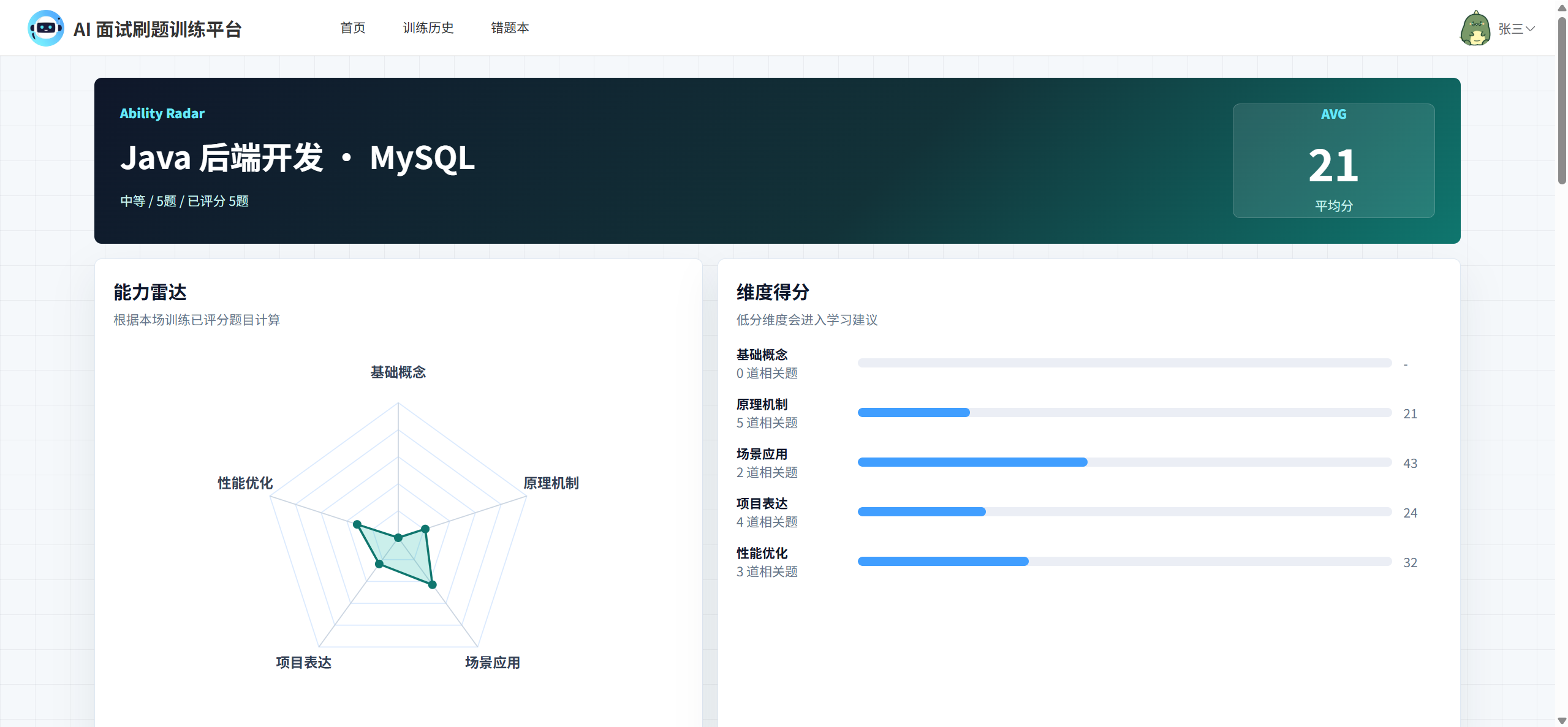Viewport: 1568px width, 727px height.
Task: Open the 错题本 navigation item
Action: click(510, 28)
